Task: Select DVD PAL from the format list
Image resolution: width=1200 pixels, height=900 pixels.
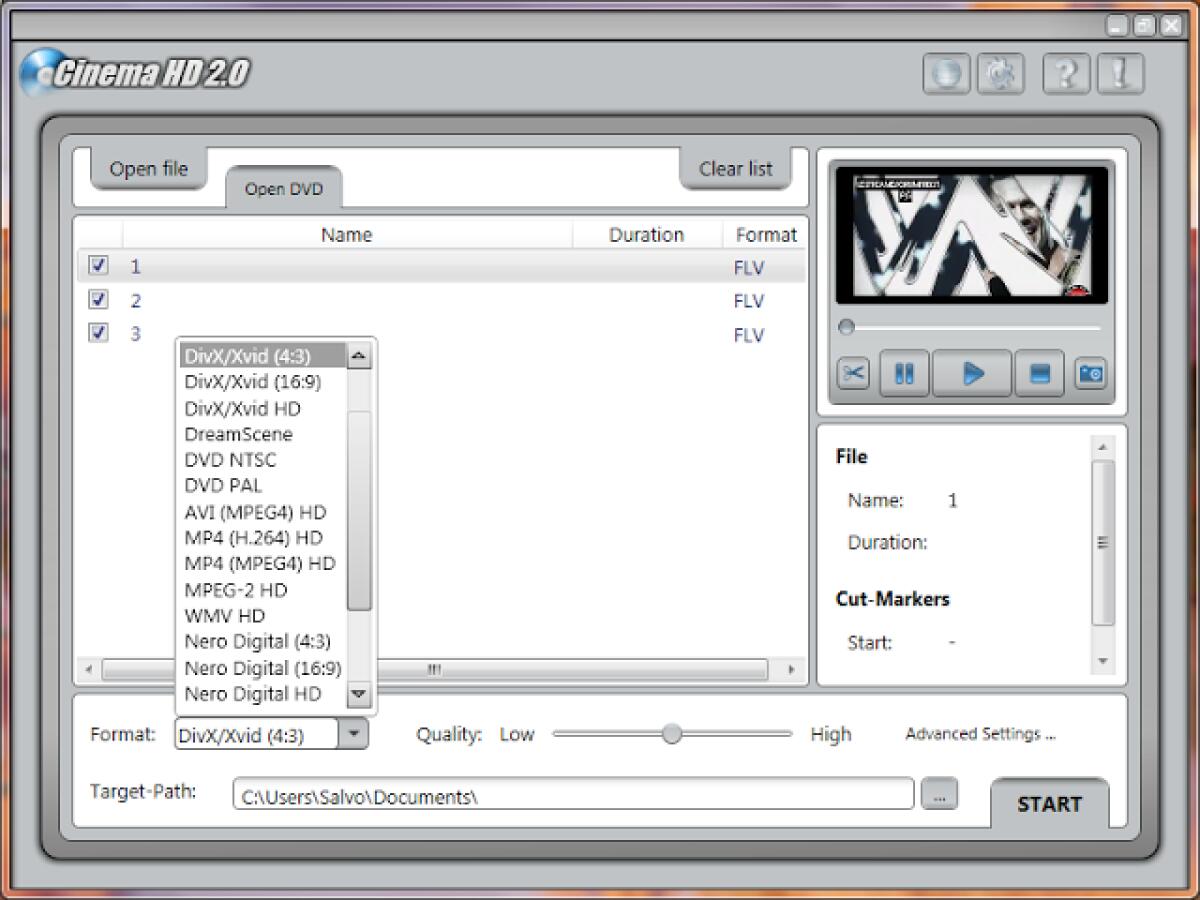Action: pos(222,486)
